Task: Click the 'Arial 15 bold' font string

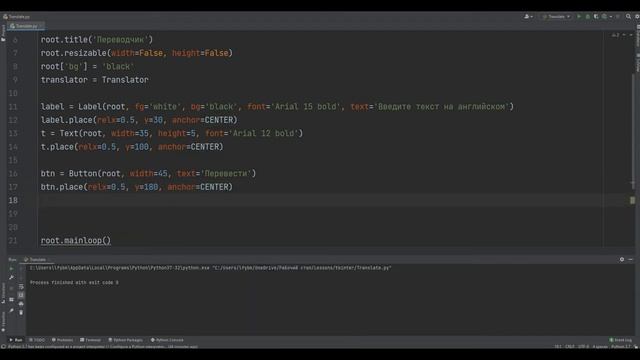Action: pos(305,107)
